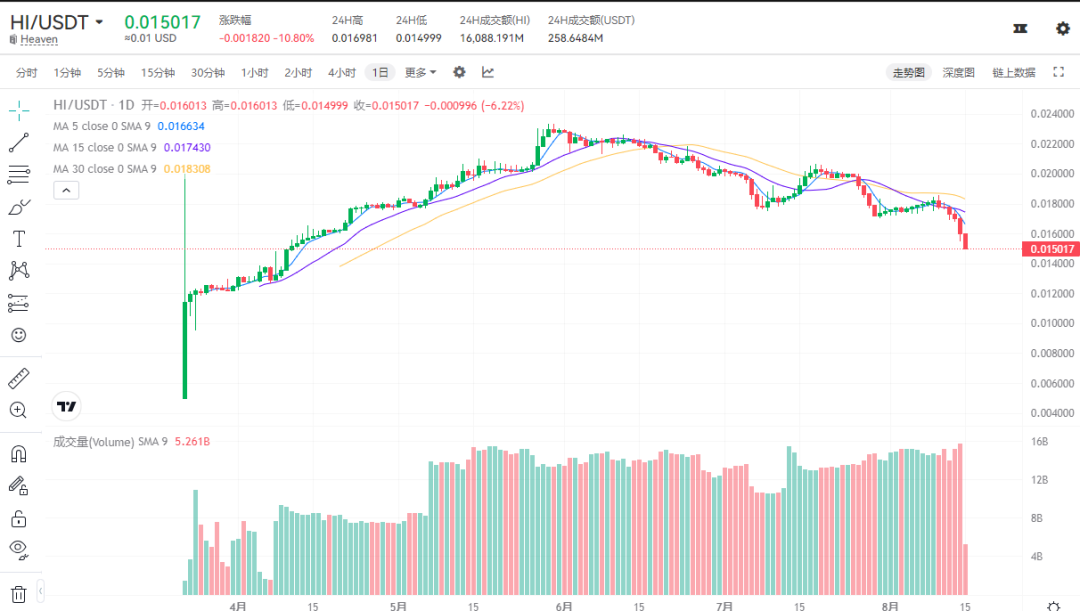This screenshot has width=1080, height=611.
Task: Enter fullscreen chart mode
Action: click(x=1058, y=72)
